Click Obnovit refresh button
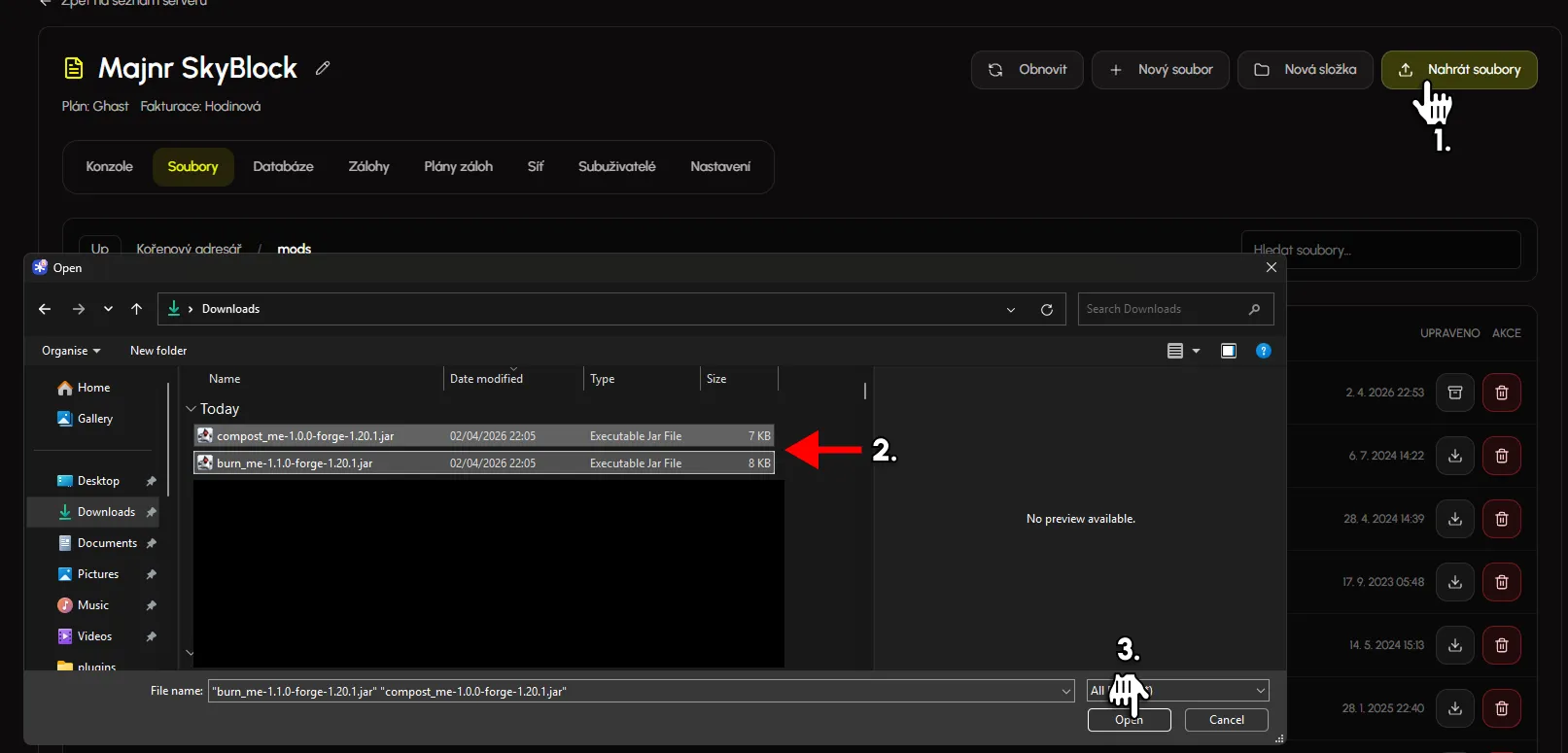 click(x=1027, y=70)
